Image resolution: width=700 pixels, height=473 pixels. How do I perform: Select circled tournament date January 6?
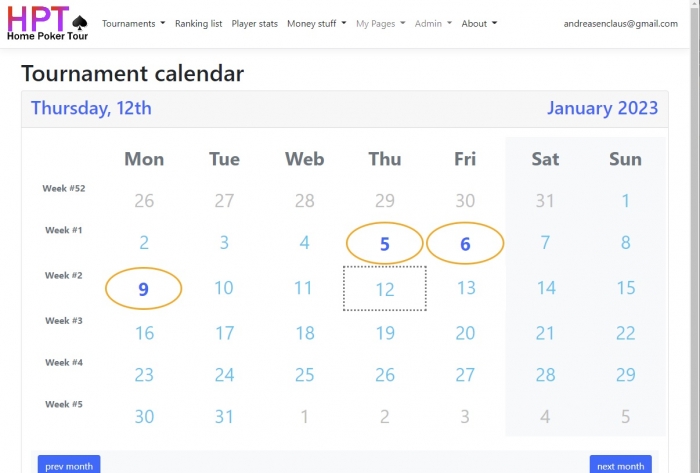pos(465,243)
